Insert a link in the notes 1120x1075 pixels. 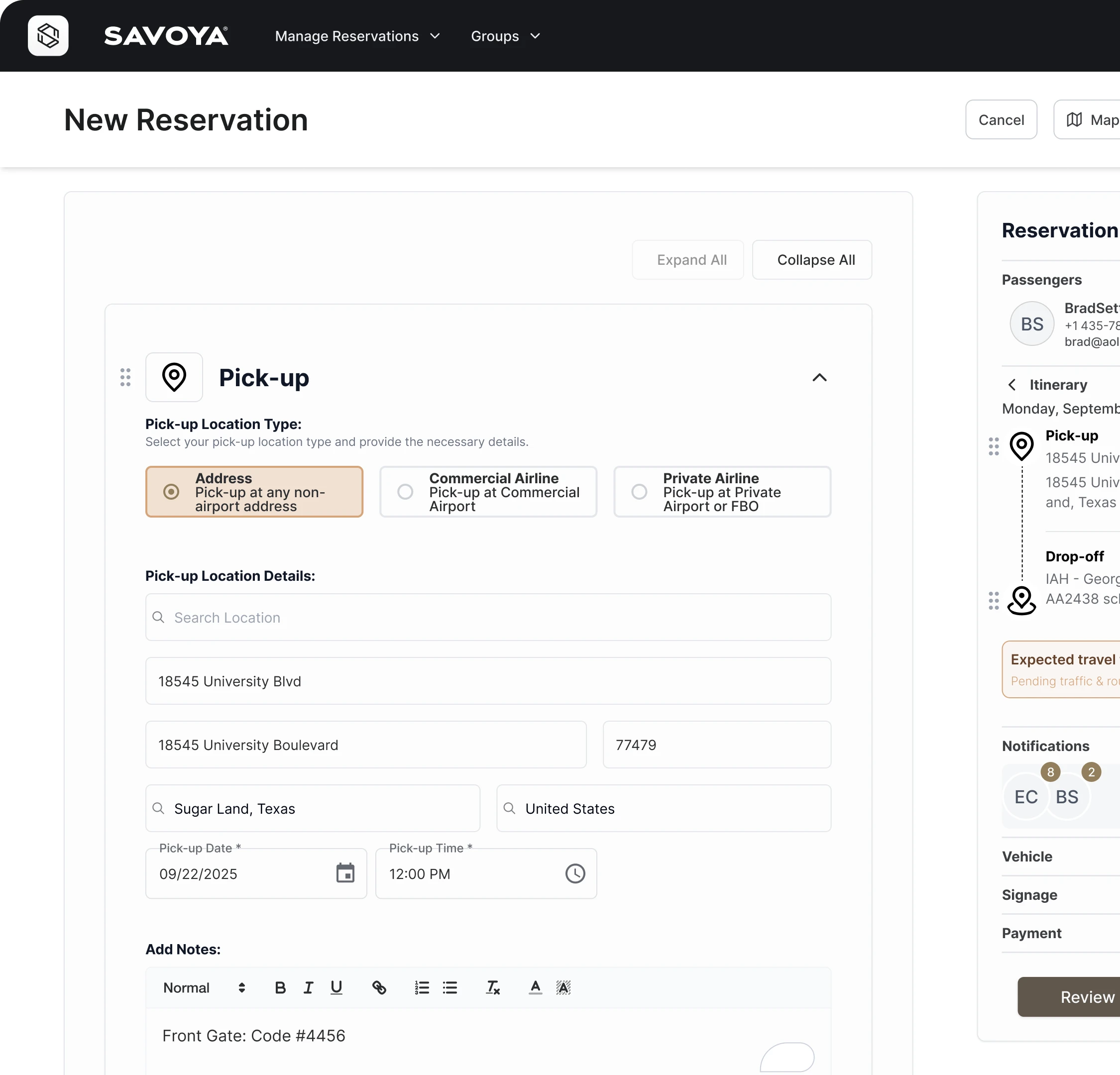point(379,987)
